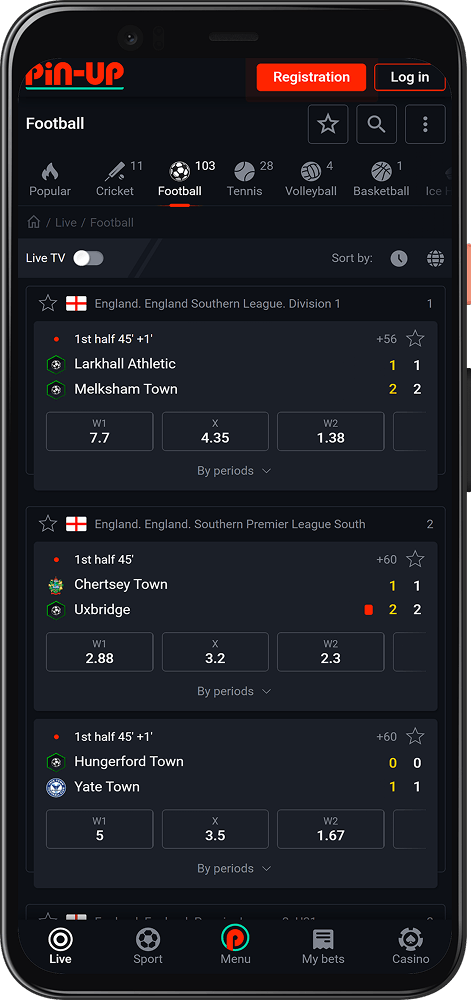Expand By periods under Chertsey Town match
471x1000 pixels.
point(235,691)
